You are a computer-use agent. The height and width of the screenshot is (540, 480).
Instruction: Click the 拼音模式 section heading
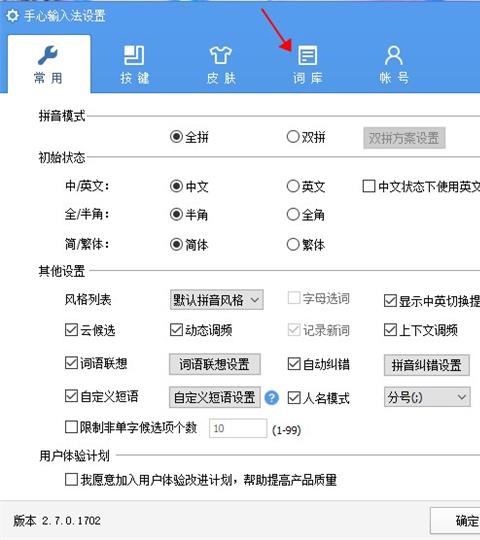tap(62, 116)
